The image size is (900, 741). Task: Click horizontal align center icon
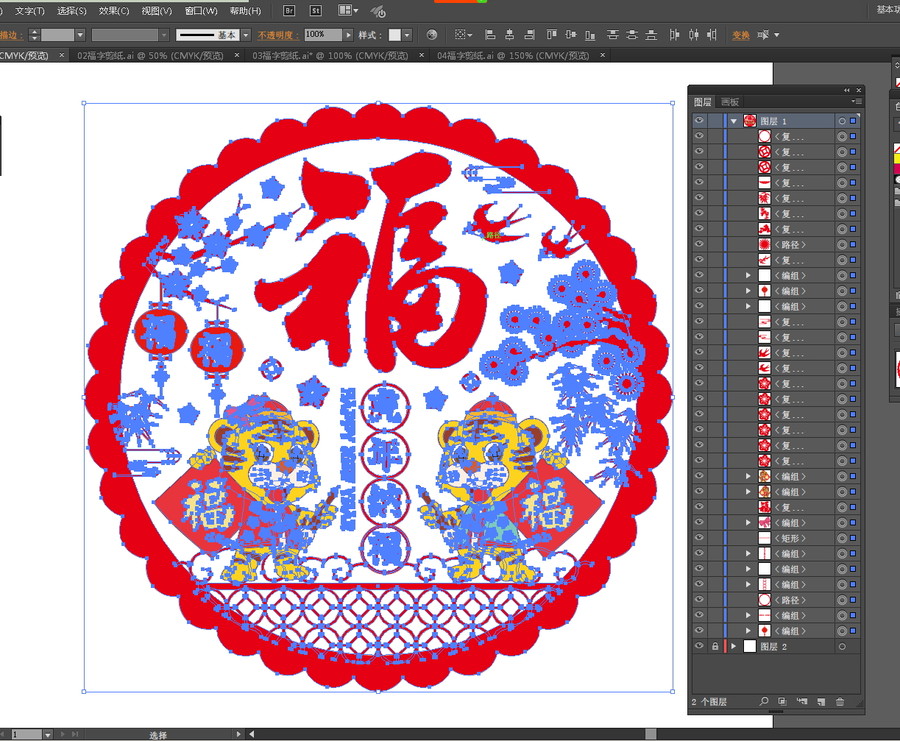tap(510, 35)
